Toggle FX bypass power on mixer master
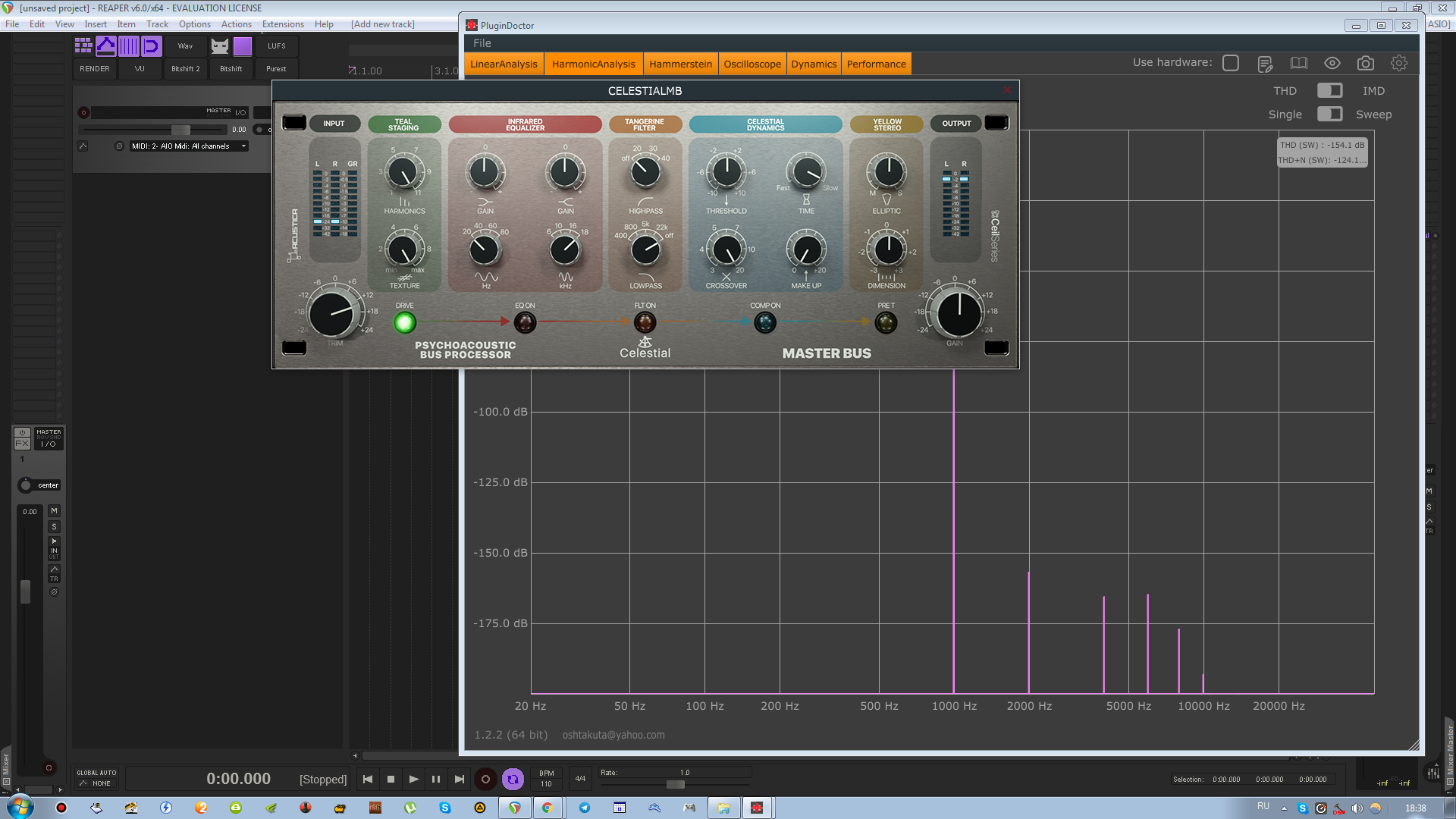1456x819 pixels. pos(22,432)
